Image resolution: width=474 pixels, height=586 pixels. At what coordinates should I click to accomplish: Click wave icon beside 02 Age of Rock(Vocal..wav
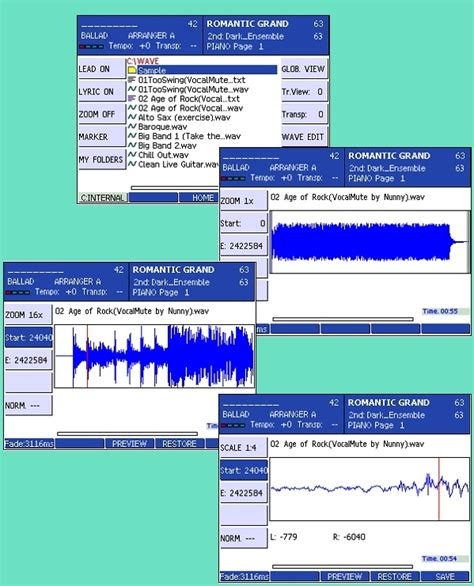132,108
